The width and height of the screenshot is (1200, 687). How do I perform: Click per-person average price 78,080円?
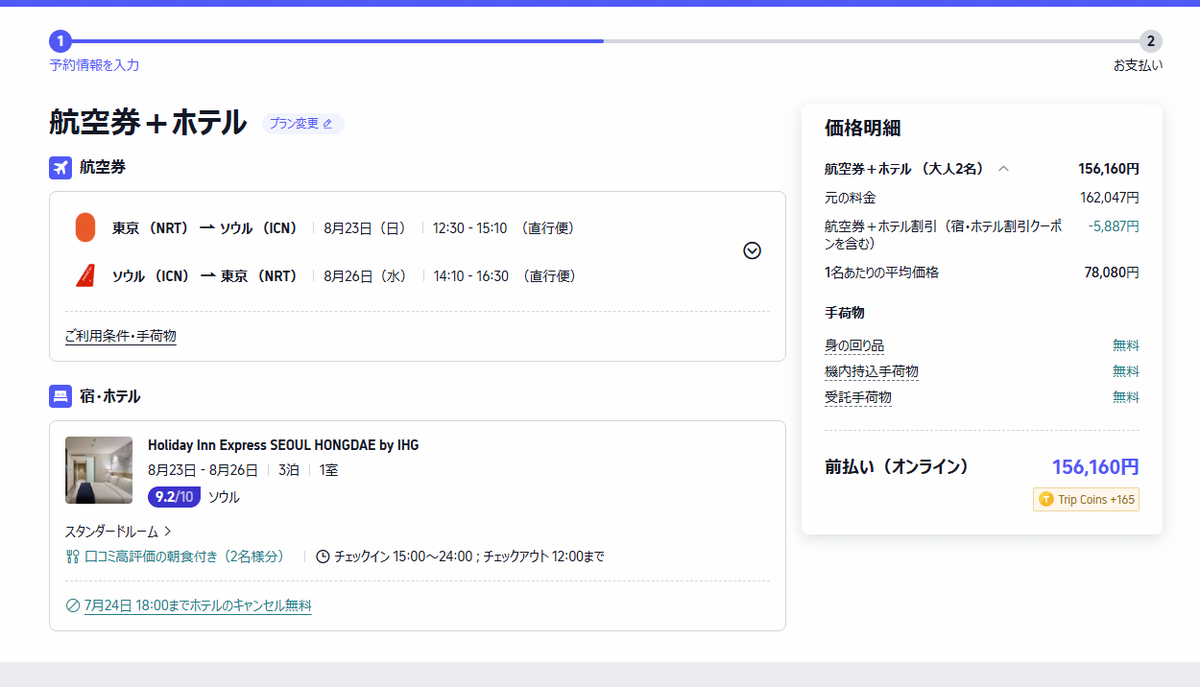click(x=1112, y=272)
